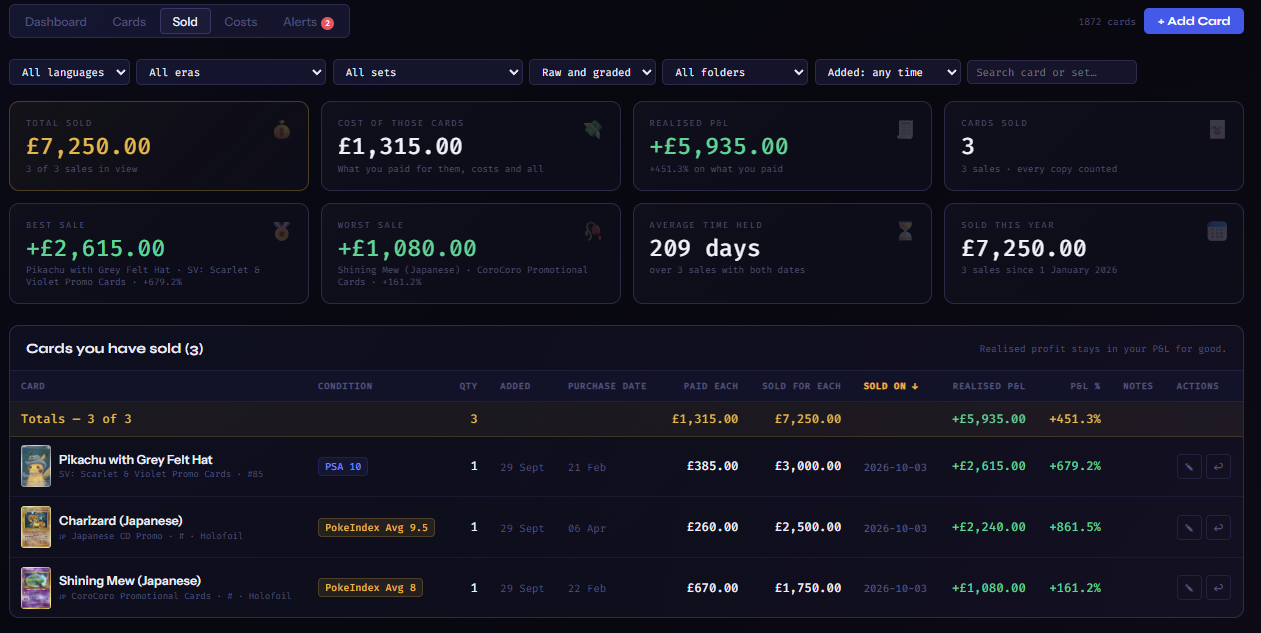This screenshot has width=1261, height=633.
Task: Open the Shining Mew (Japanese) card thumbnail
Action: pos(36,587)
